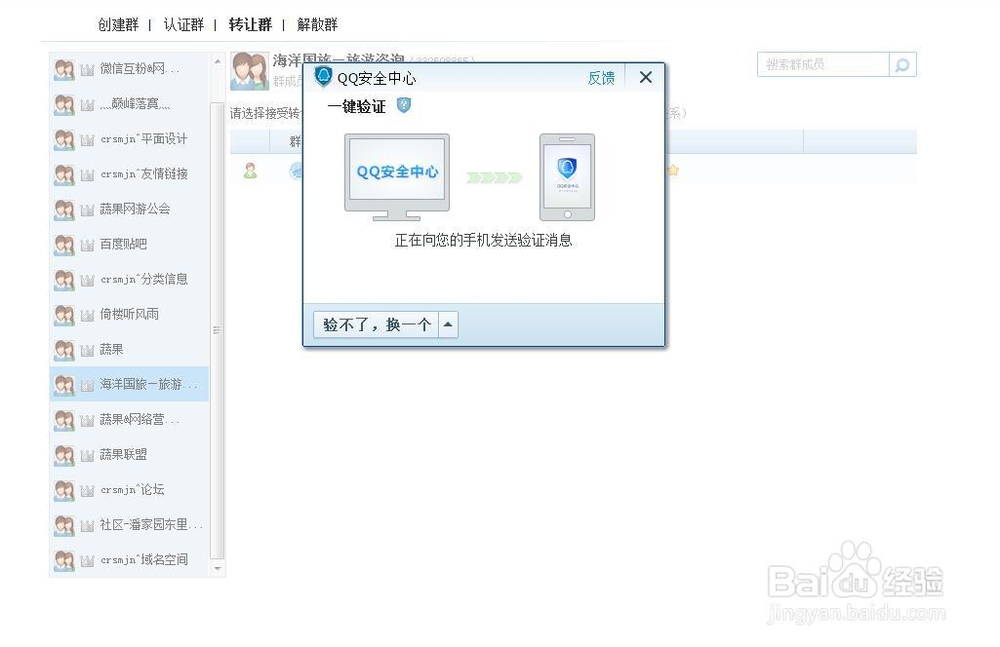Click the crown icon beside crsmjn^友情链接
The width and height of the screenshot is (1000, 647).
point(87,175)
